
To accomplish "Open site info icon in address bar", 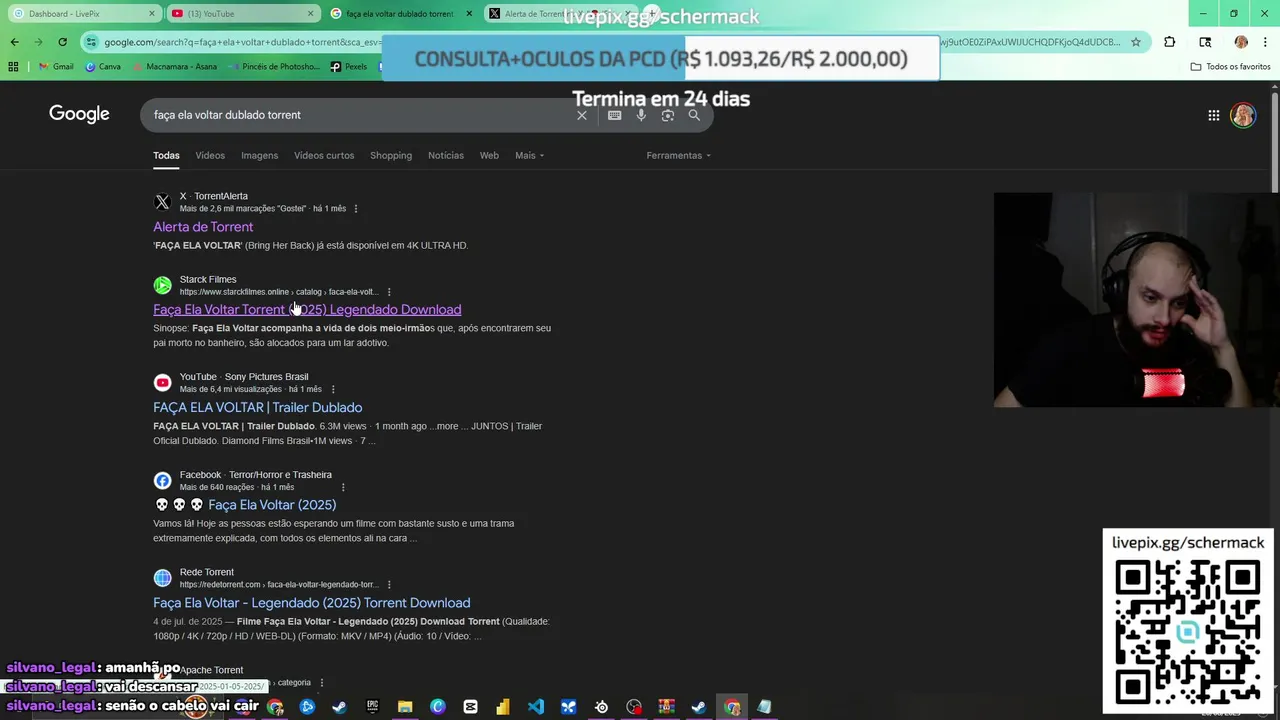I will click(92, 42).
